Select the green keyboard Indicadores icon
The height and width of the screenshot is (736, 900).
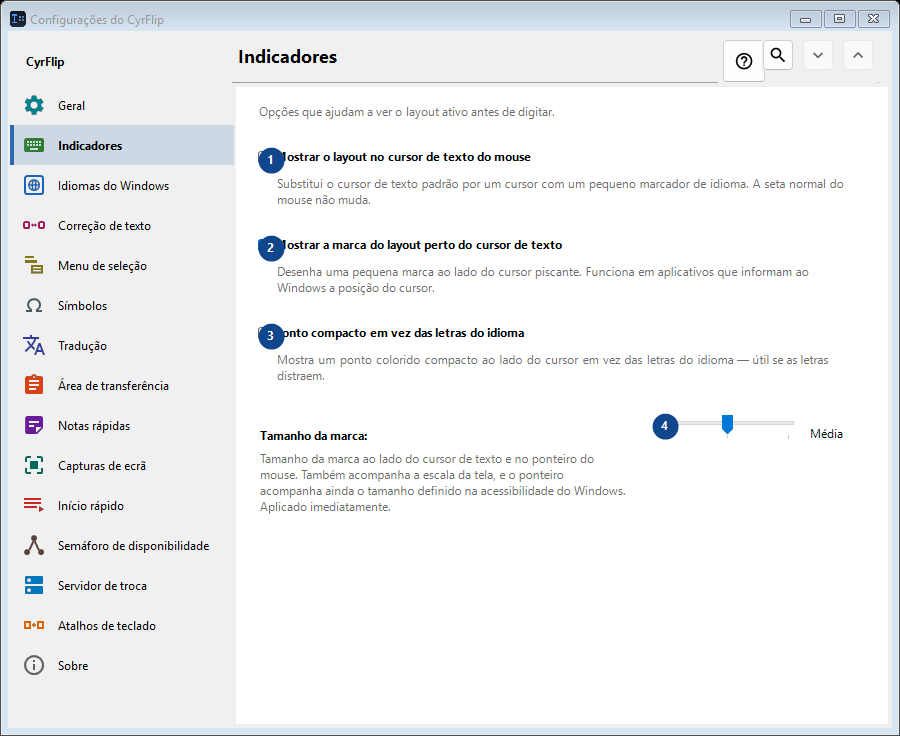point(34,145)
